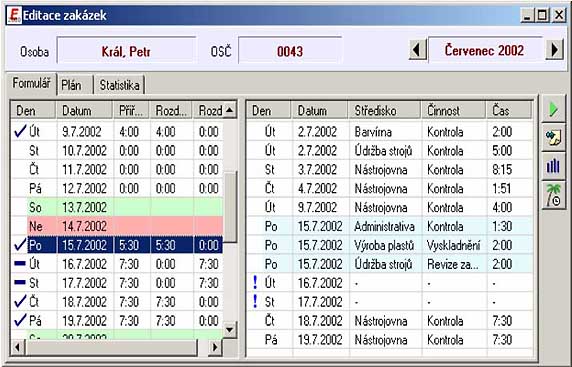
Task: Click left list vertical scrollbar thumb
Action: tap(230, 206)
